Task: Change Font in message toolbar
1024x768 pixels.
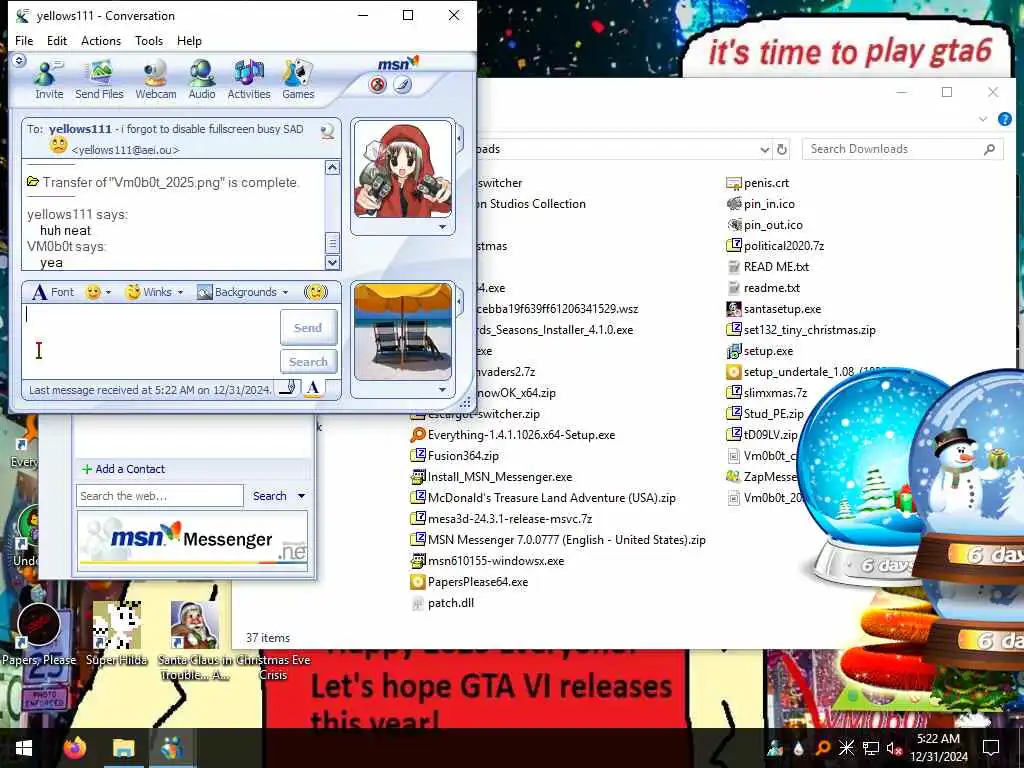Action: 54,292
